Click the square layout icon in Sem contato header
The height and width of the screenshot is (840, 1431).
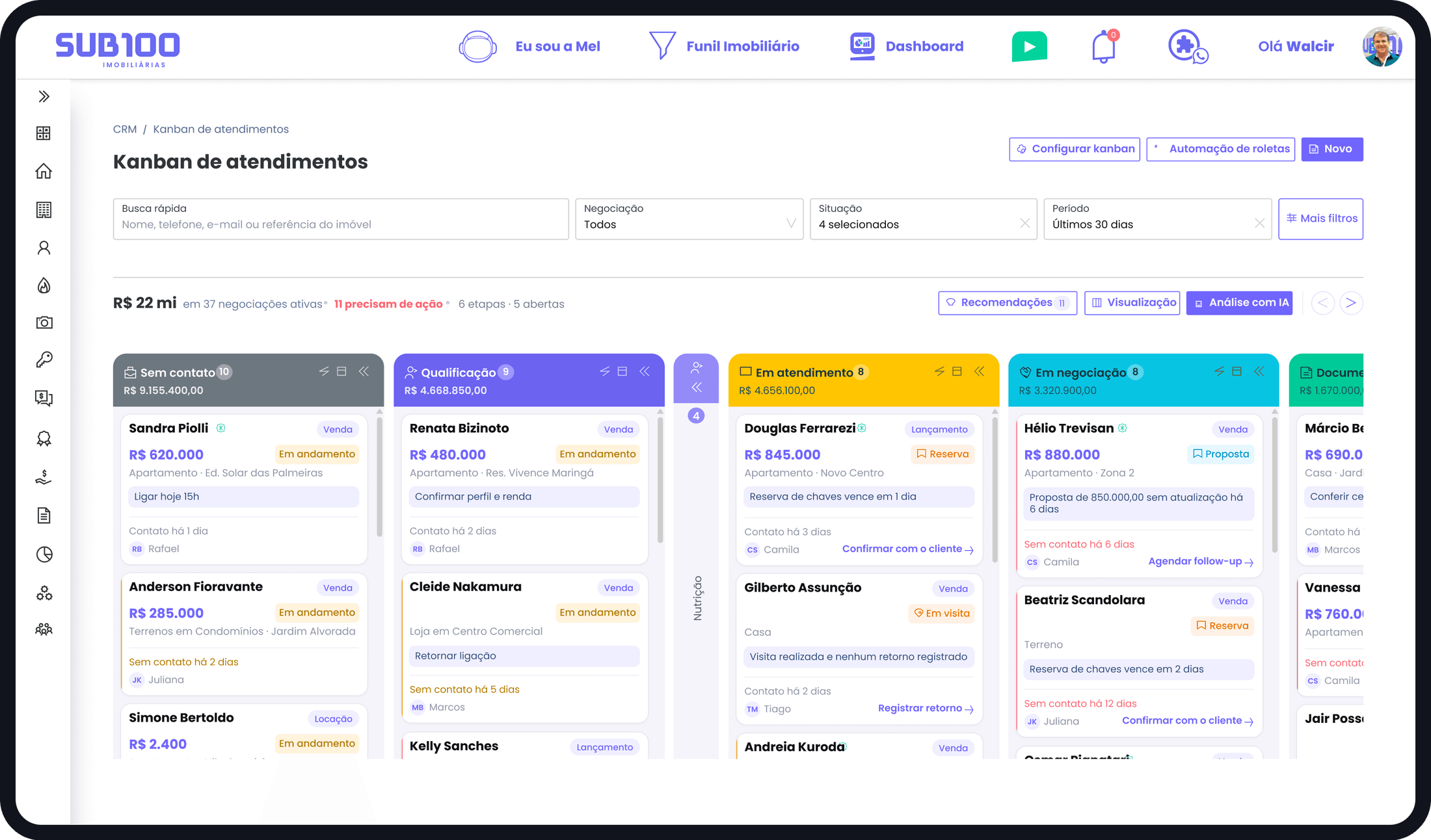[341, 371]
